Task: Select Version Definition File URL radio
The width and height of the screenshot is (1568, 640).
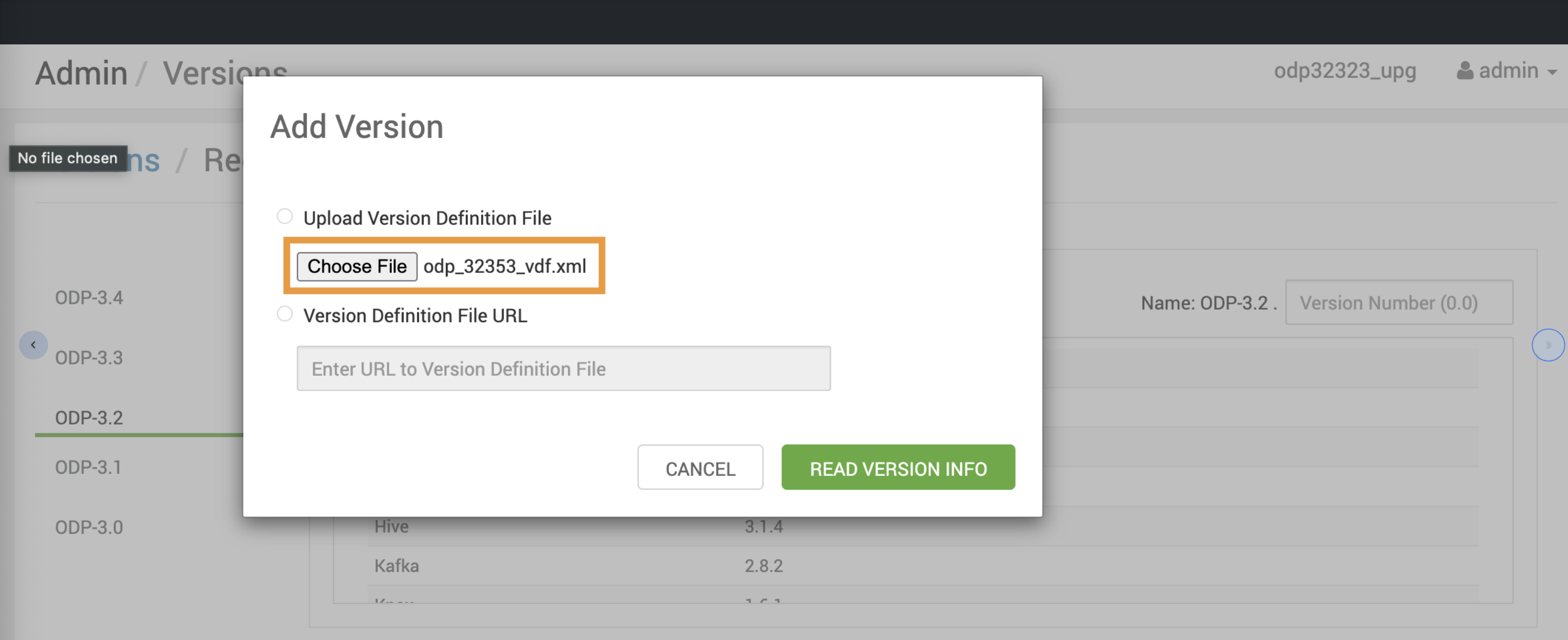Action: (x=284, y=314)
